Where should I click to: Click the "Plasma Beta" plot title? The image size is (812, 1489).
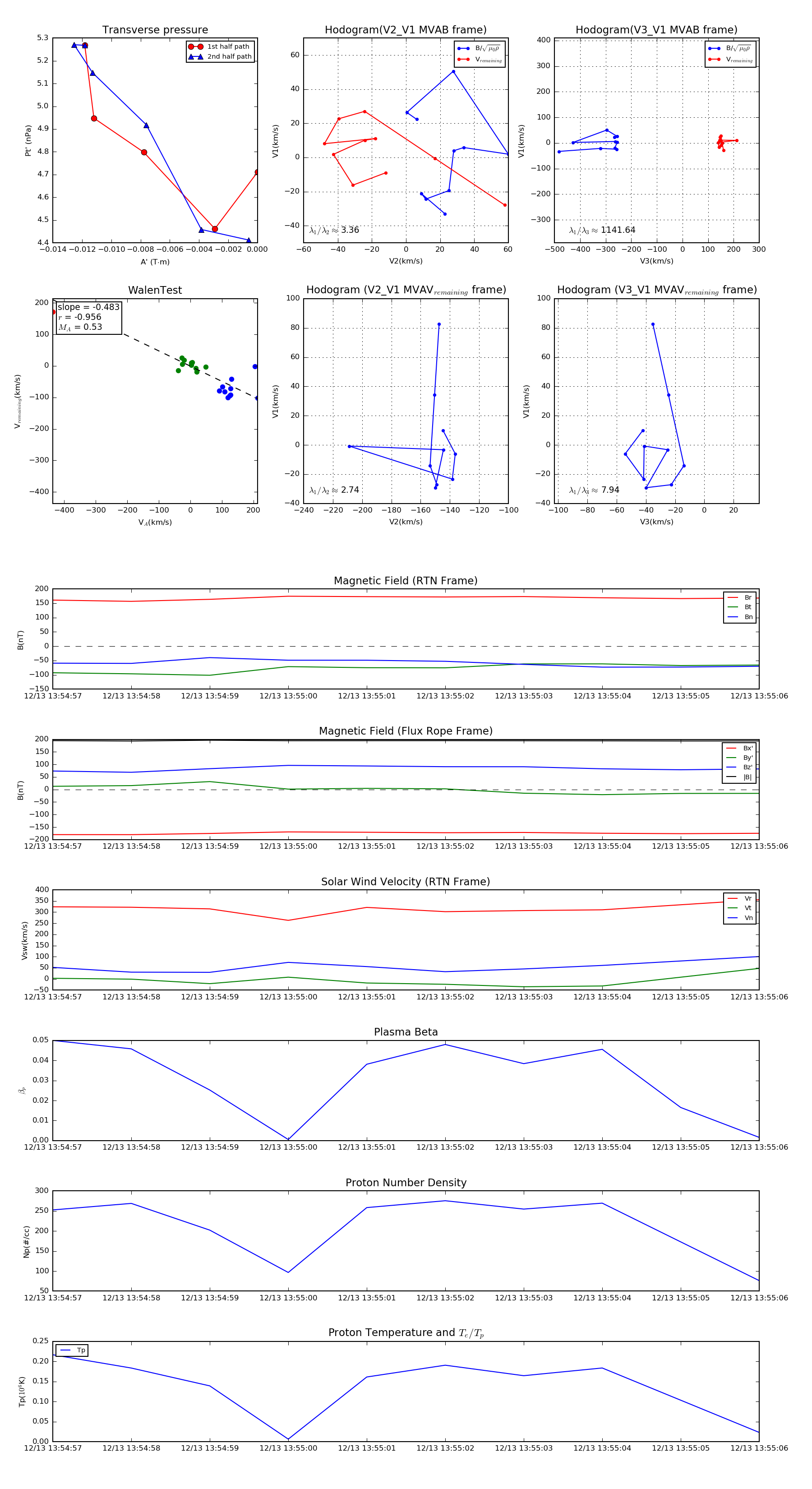pyautogui.click(x=406, y=1032)
